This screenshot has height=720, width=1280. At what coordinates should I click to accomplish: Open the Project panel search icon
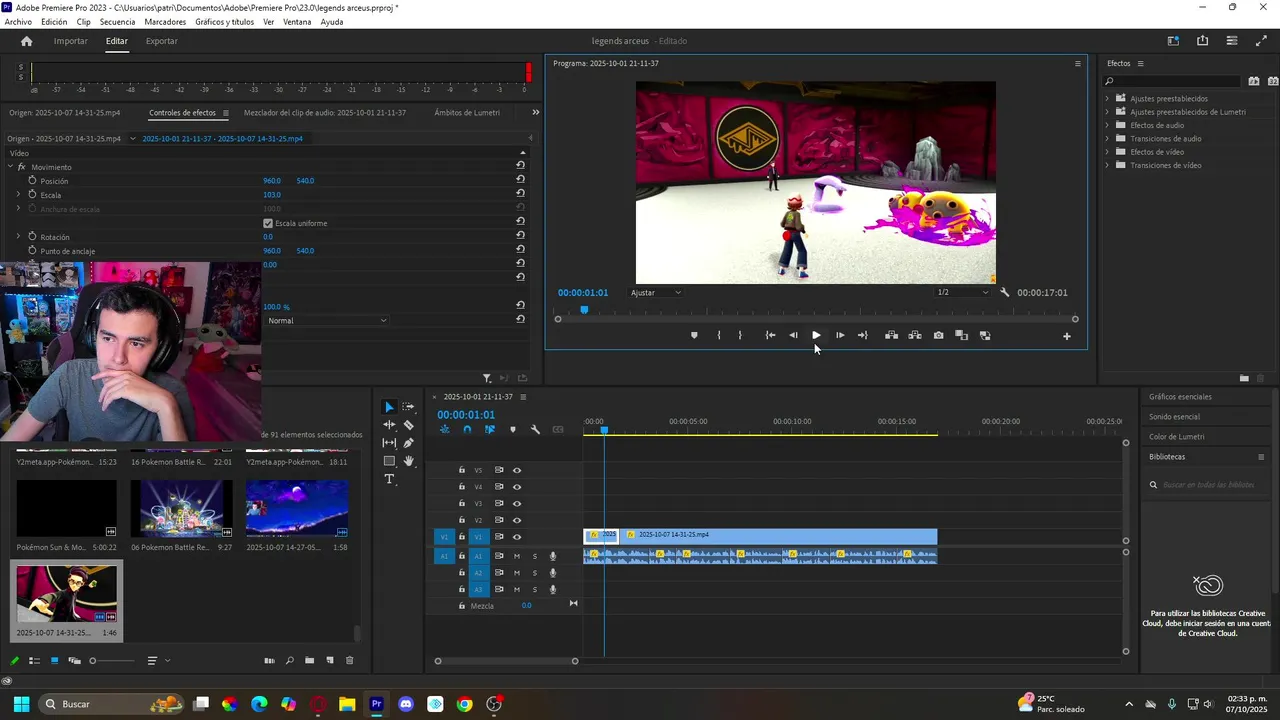pos(290,660)
